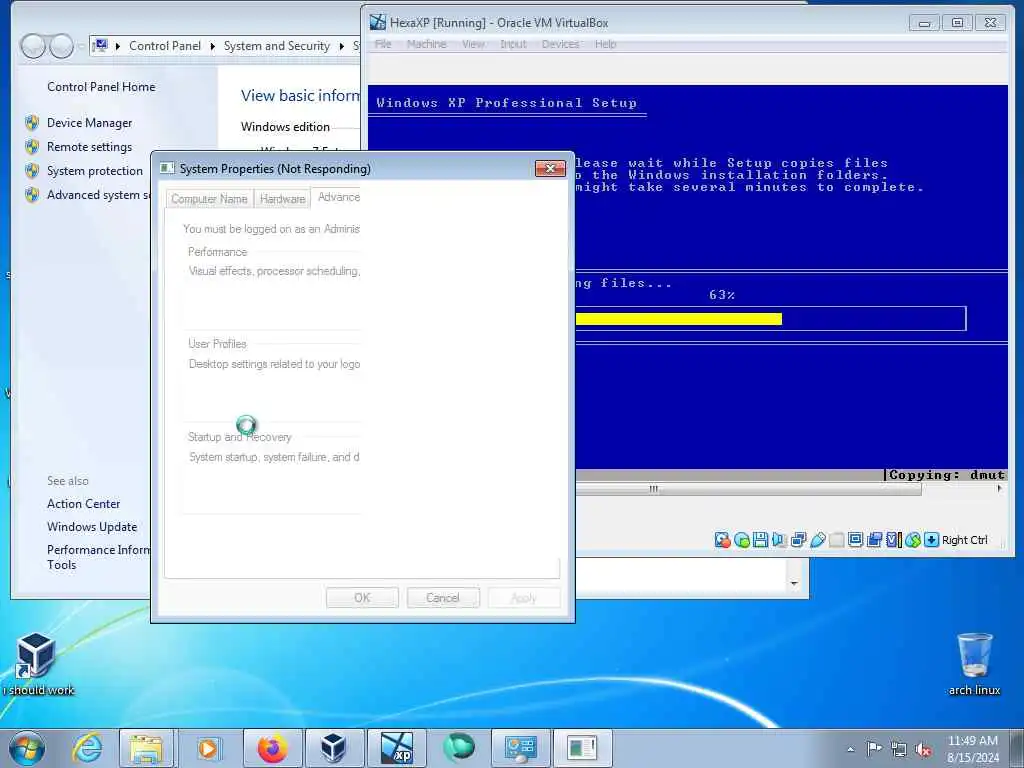Open Windows Explorer folder icon on taskbar
The height and width of the screenshot is (768, 1024).
(146, 748)
